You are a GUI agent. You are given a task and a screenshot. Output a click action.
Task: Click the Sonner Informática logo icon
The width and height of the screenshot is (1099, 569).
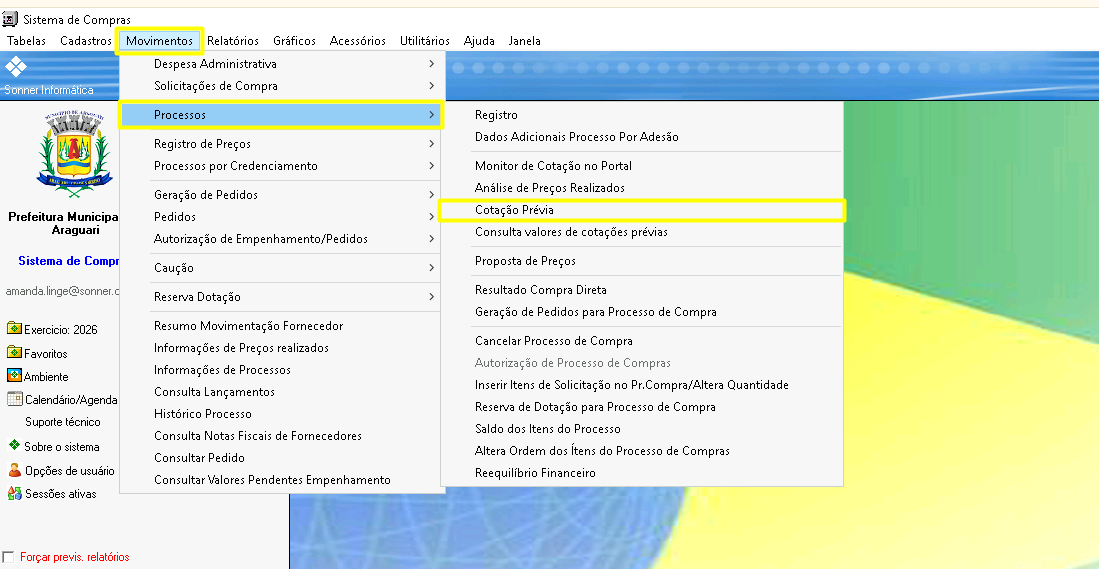[16, 68]
